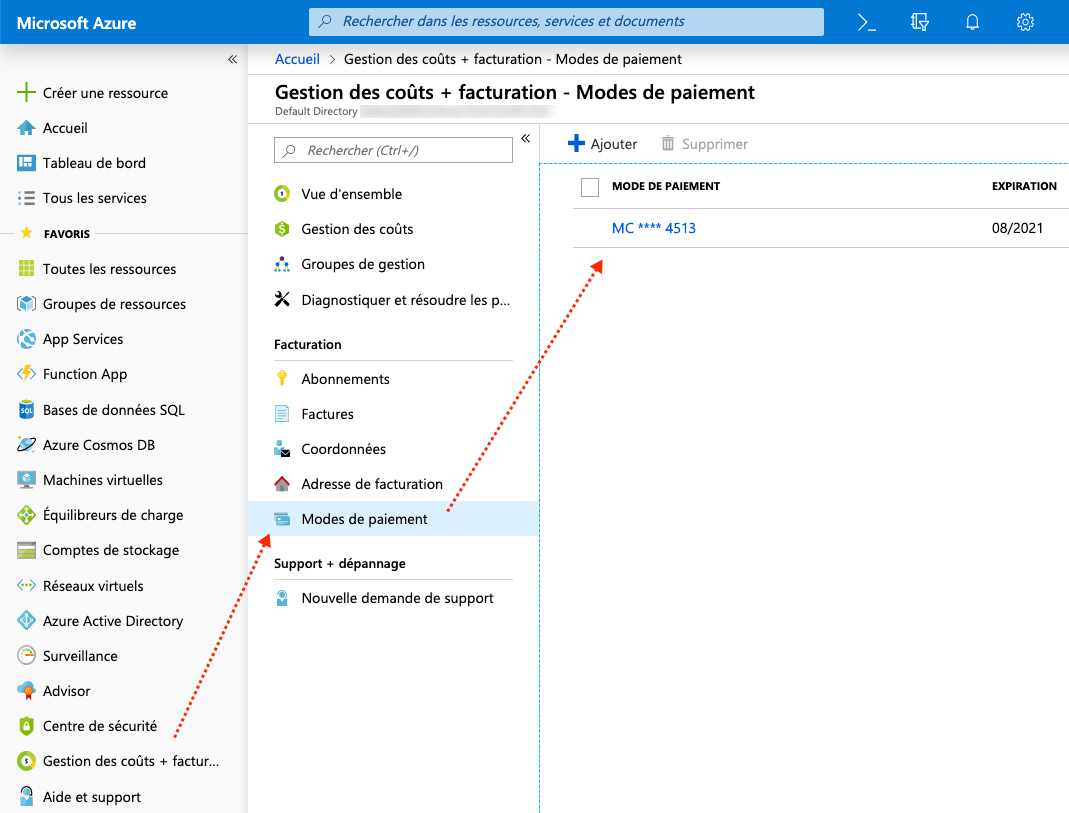Click the Équilibreurs de charge icon

[x=26, y=515]
